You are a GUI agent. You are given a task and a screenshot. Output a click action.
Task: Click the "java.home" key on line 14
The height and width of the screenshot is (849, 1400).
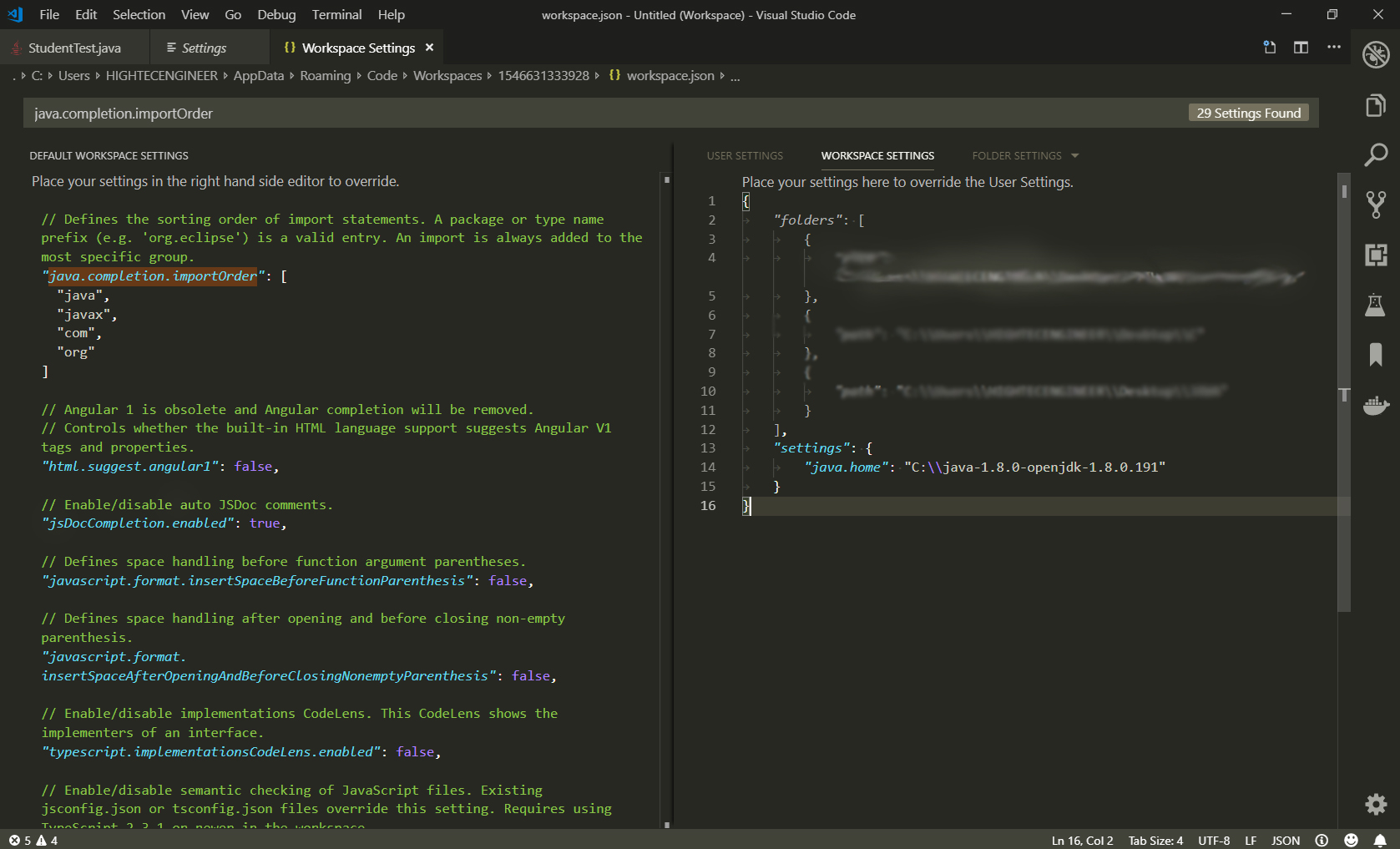[846, 467]
